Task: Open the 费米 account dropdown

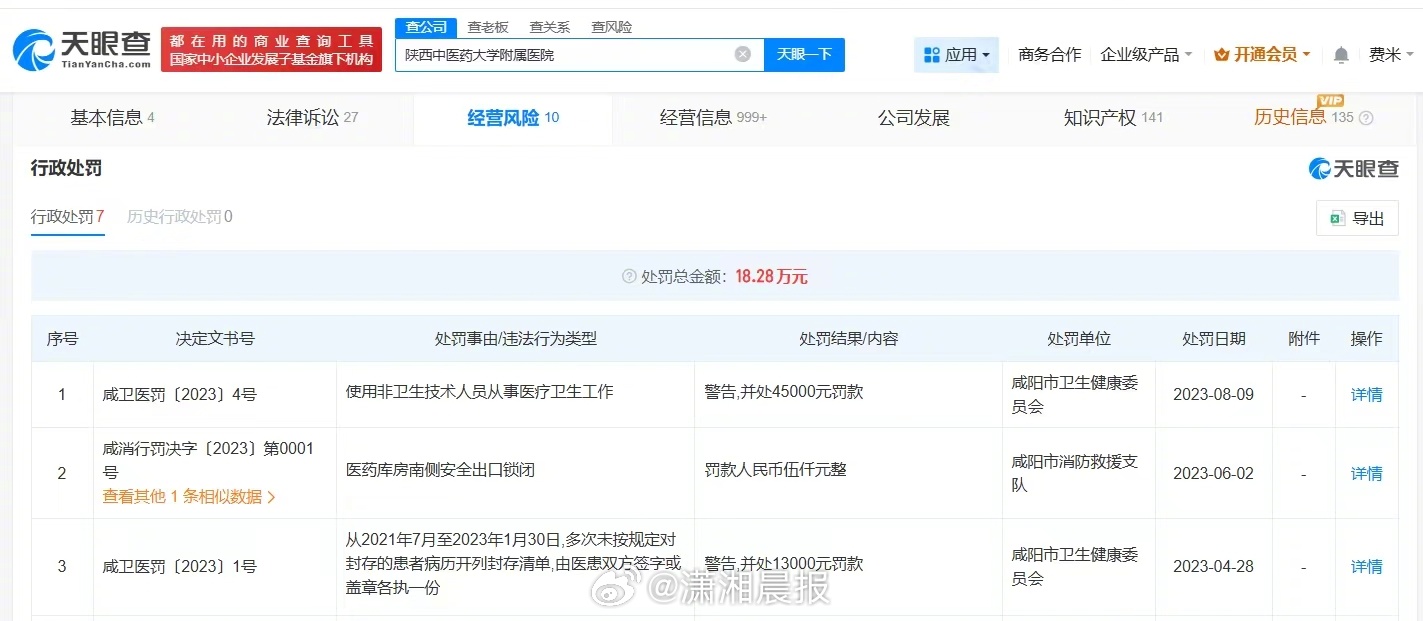Action: coord(1389,55)
